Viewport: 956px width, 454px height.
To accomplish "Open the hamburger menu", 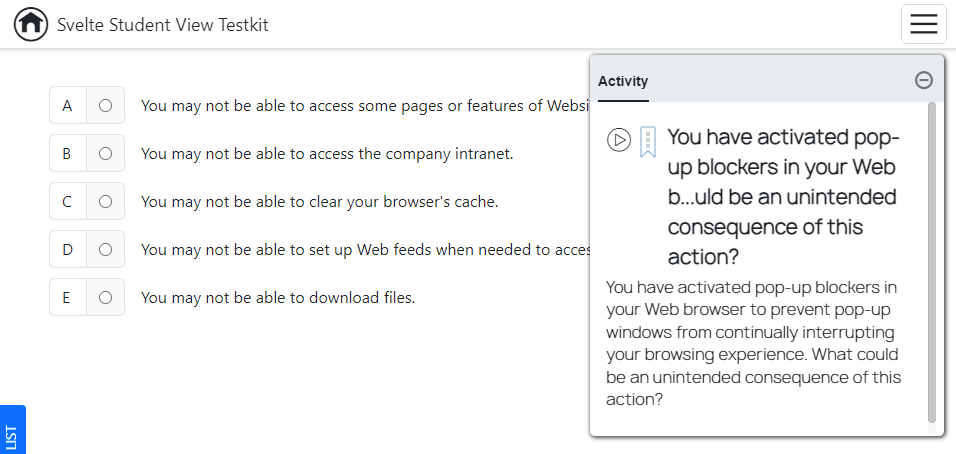I will [x=923, y=24].
